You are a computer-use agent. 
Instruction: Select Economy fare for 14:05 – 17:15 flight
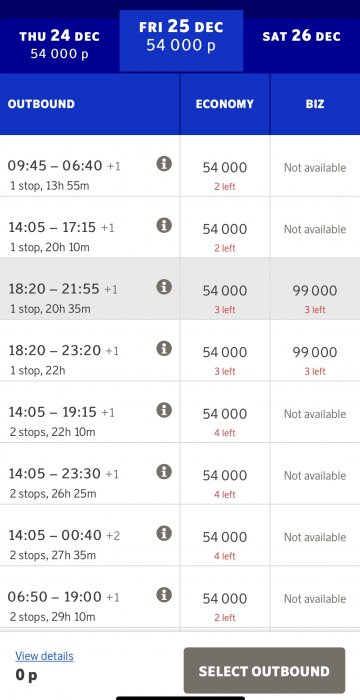pyautogui.click(x=225, y=227)
